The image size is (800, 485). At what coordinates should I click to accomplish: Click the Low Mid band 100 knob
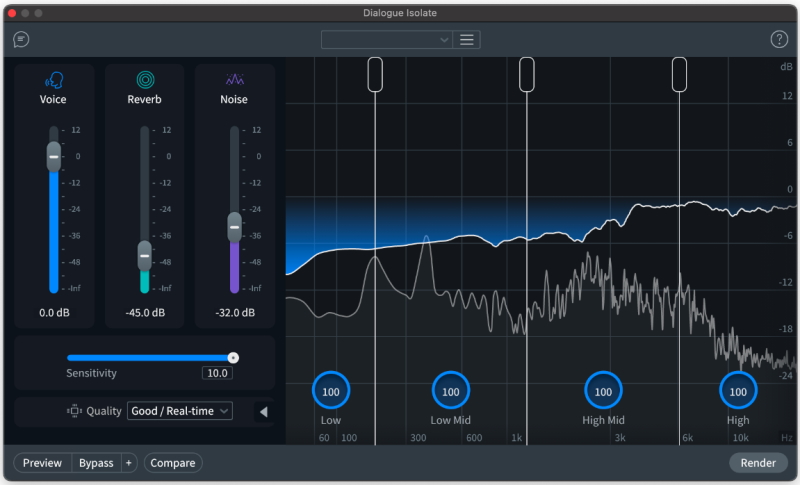(x=451, y=391)
